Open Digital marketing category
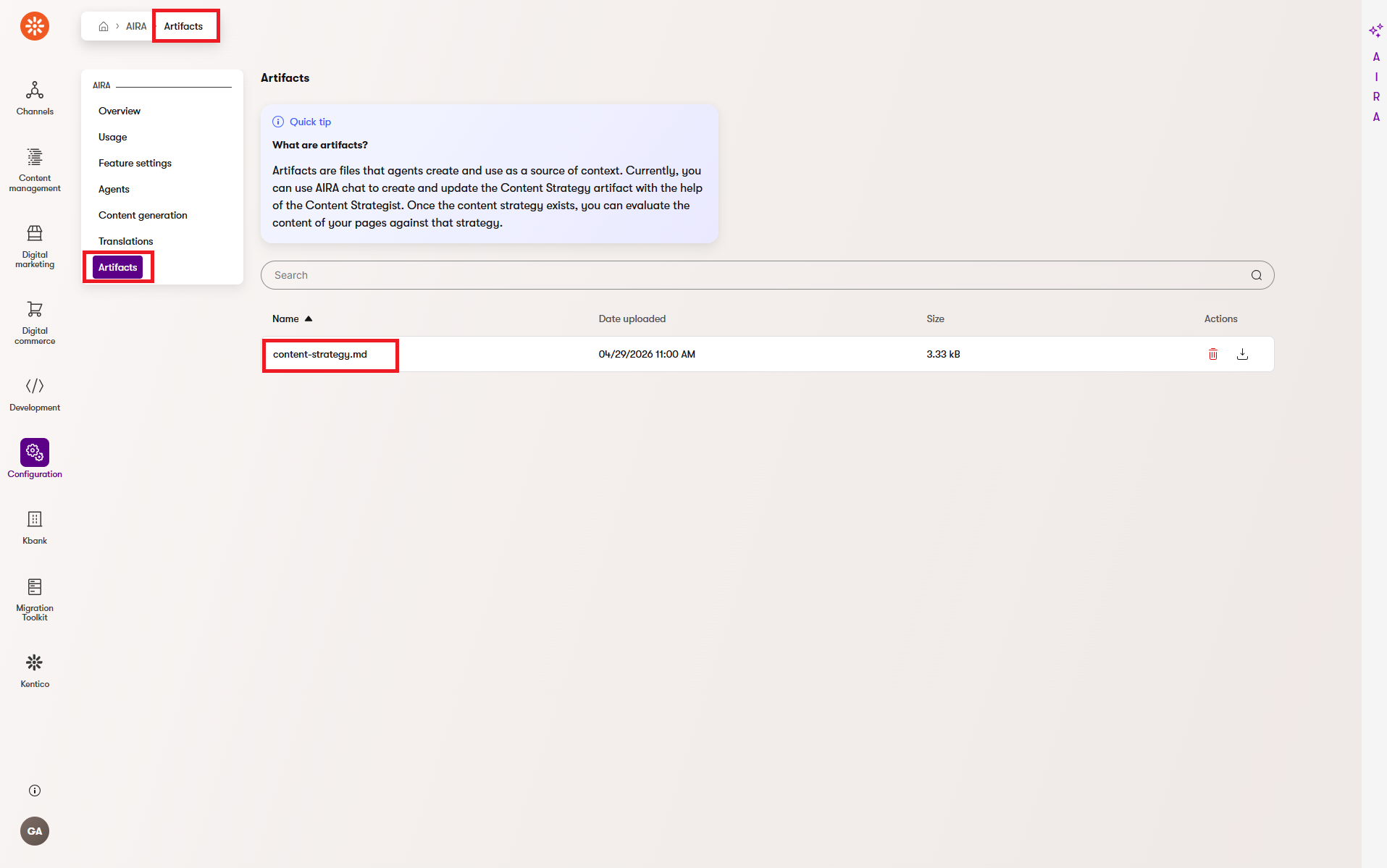 point(35,247)
